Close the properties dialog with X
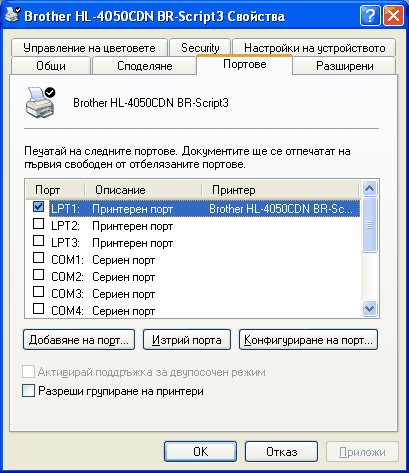409x473 pixels. pyautogui.click(x=393, y=16)
